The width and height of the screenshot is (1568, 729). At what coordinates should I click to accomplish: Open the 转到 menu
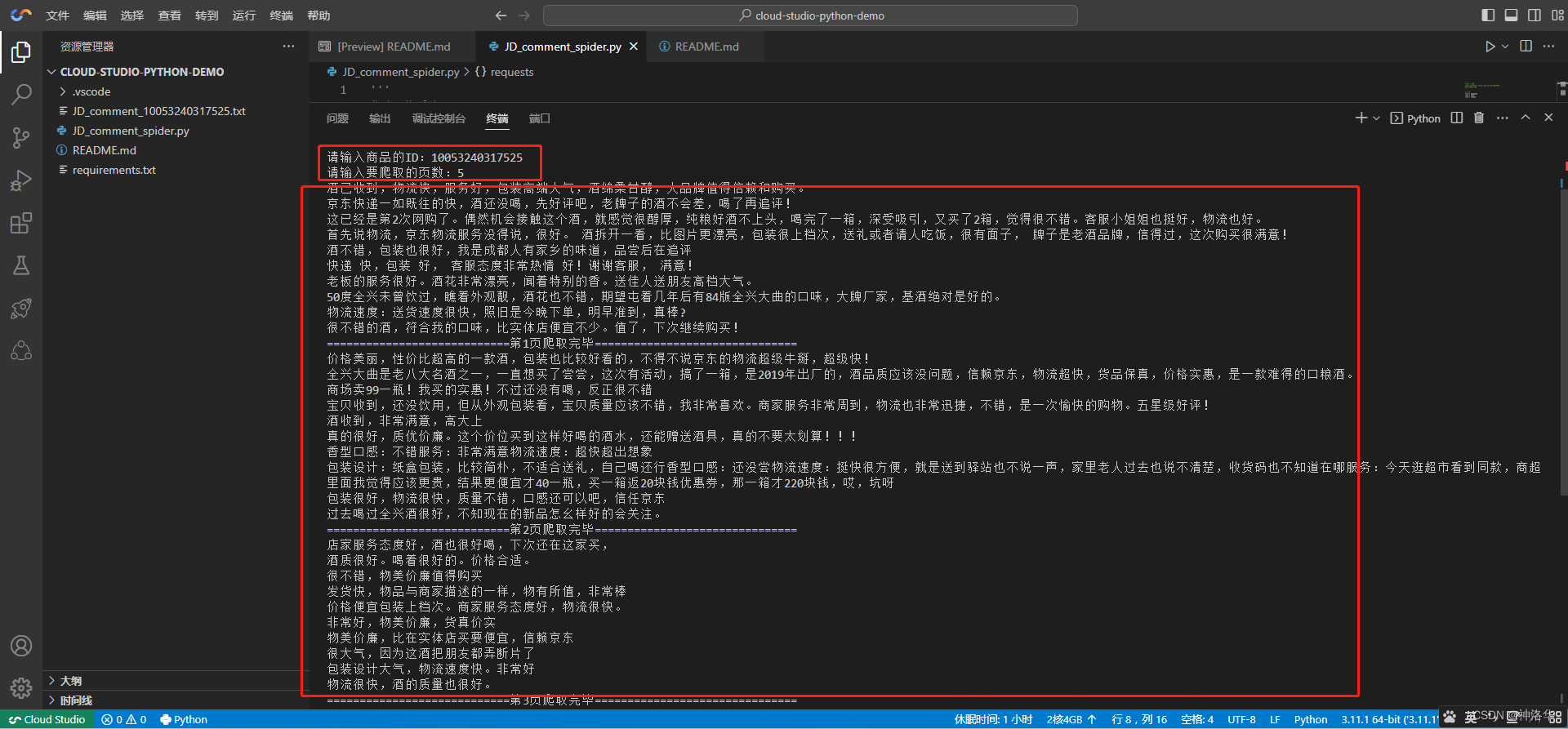coord(207,16)
